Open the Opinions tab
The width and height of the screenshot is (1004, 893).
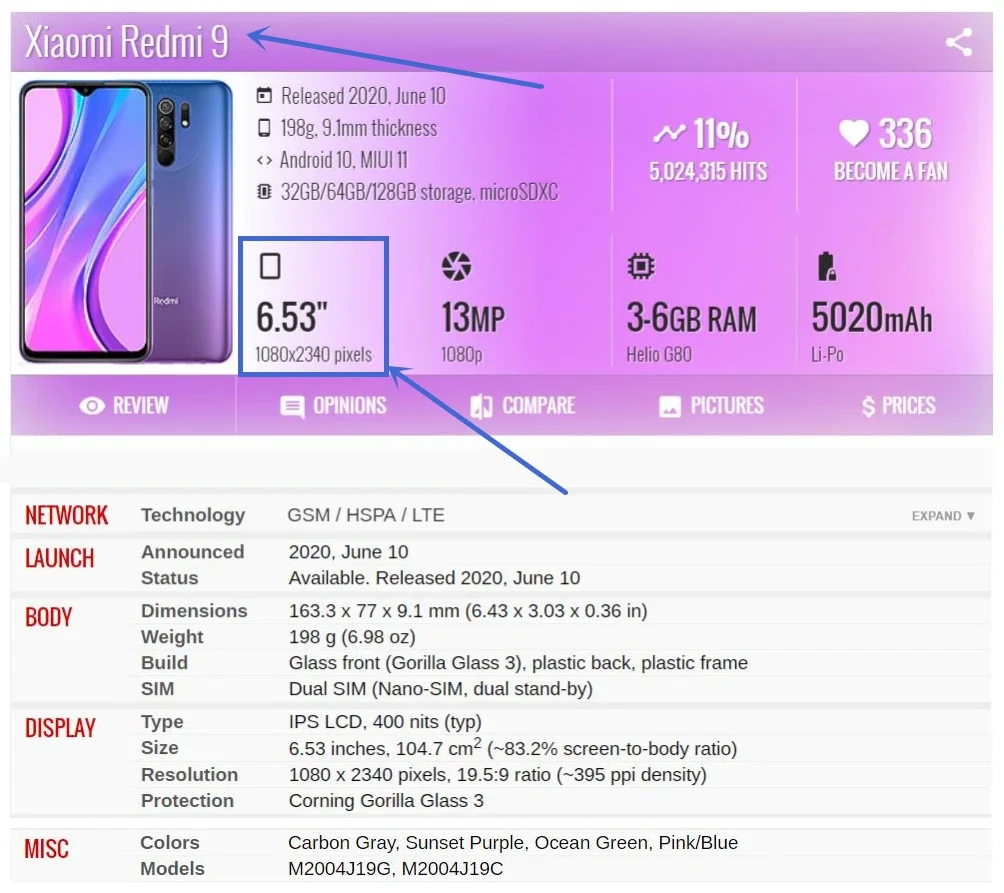[333, 406]
